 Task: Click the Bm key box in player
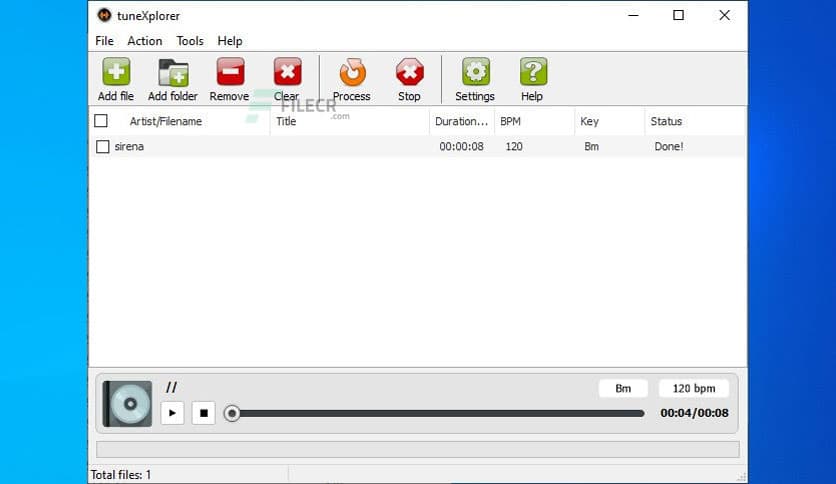(x=623, y=389)
